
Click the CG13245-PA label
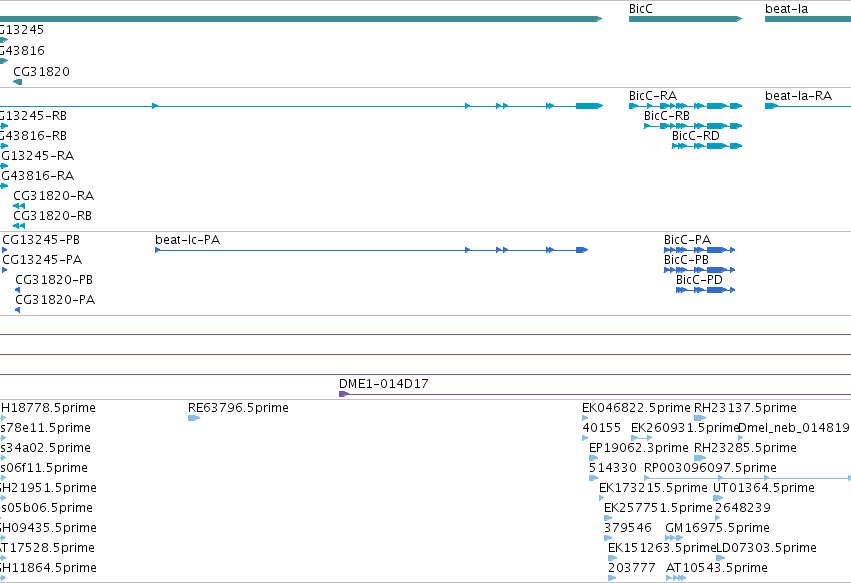coord(42,259)
